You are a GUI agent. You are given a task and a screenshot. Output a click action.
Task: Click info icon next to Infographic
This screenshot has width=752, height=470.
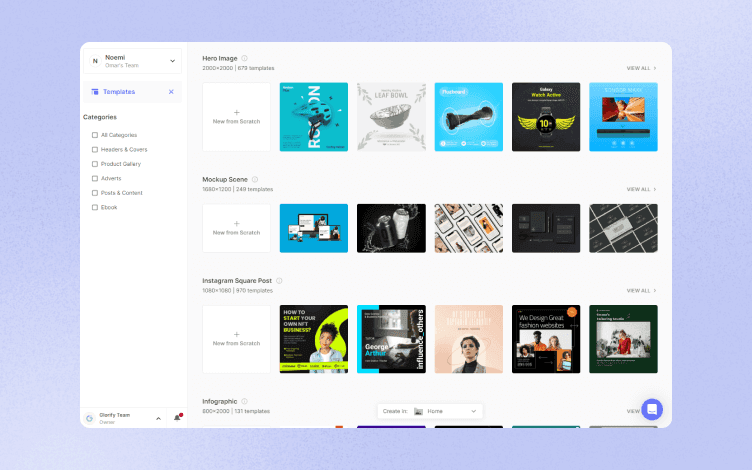pyautogui.click(x=244, y=401)
